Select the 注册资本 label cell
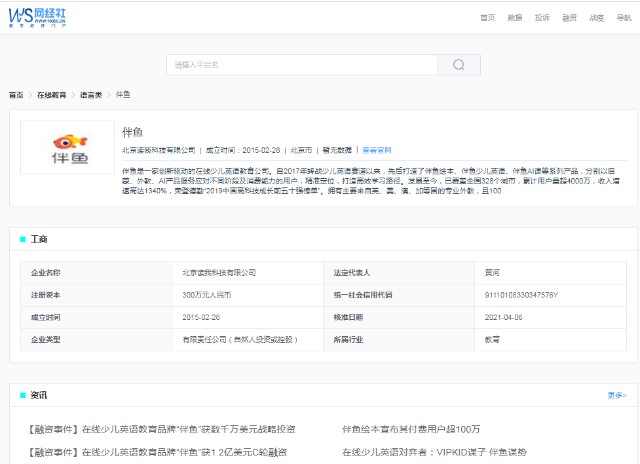Viewport: 640px width, 464px height. [x=96, y=295]
